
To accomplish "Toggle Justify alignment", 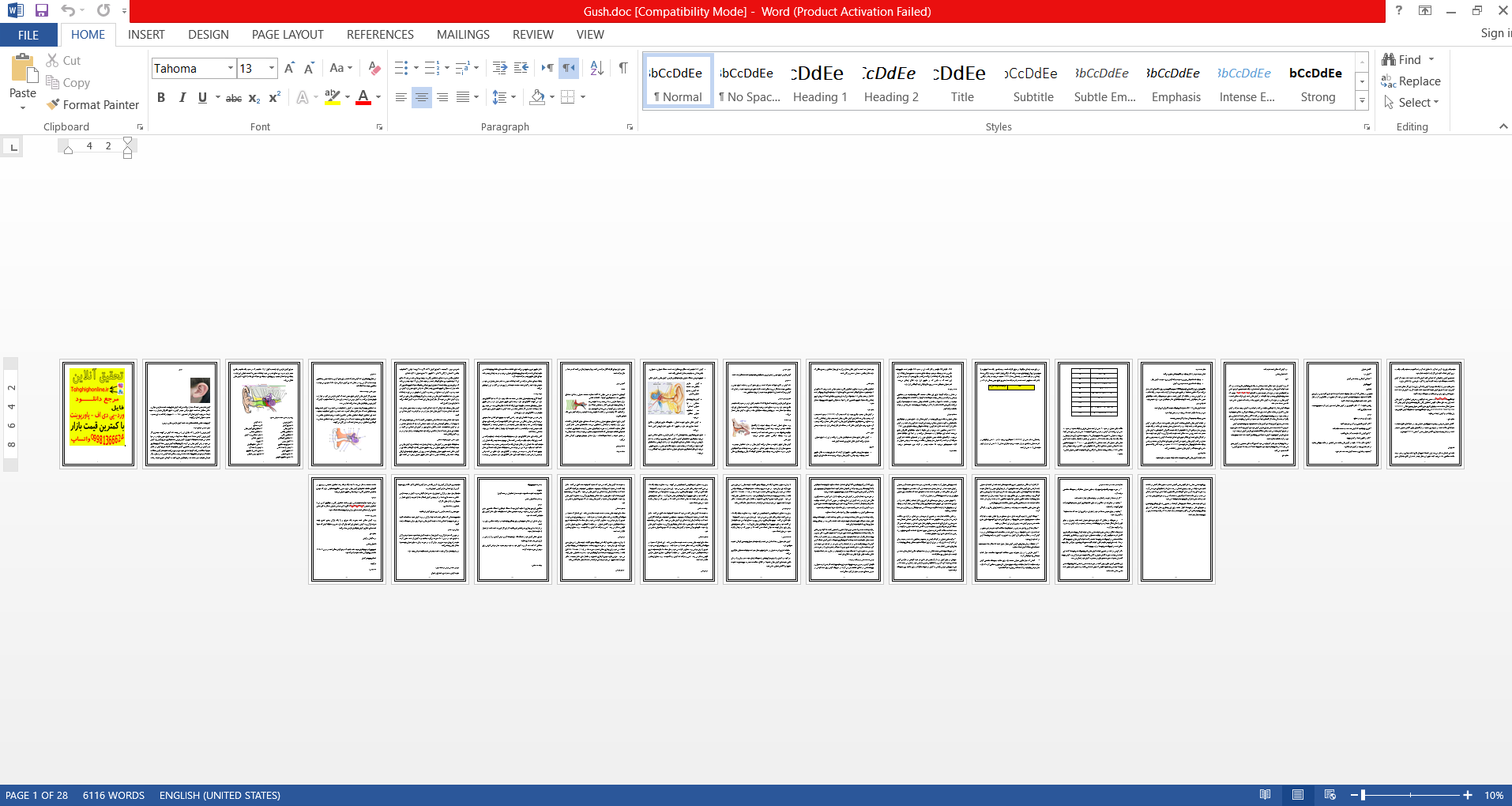I will tap(463, 97).
